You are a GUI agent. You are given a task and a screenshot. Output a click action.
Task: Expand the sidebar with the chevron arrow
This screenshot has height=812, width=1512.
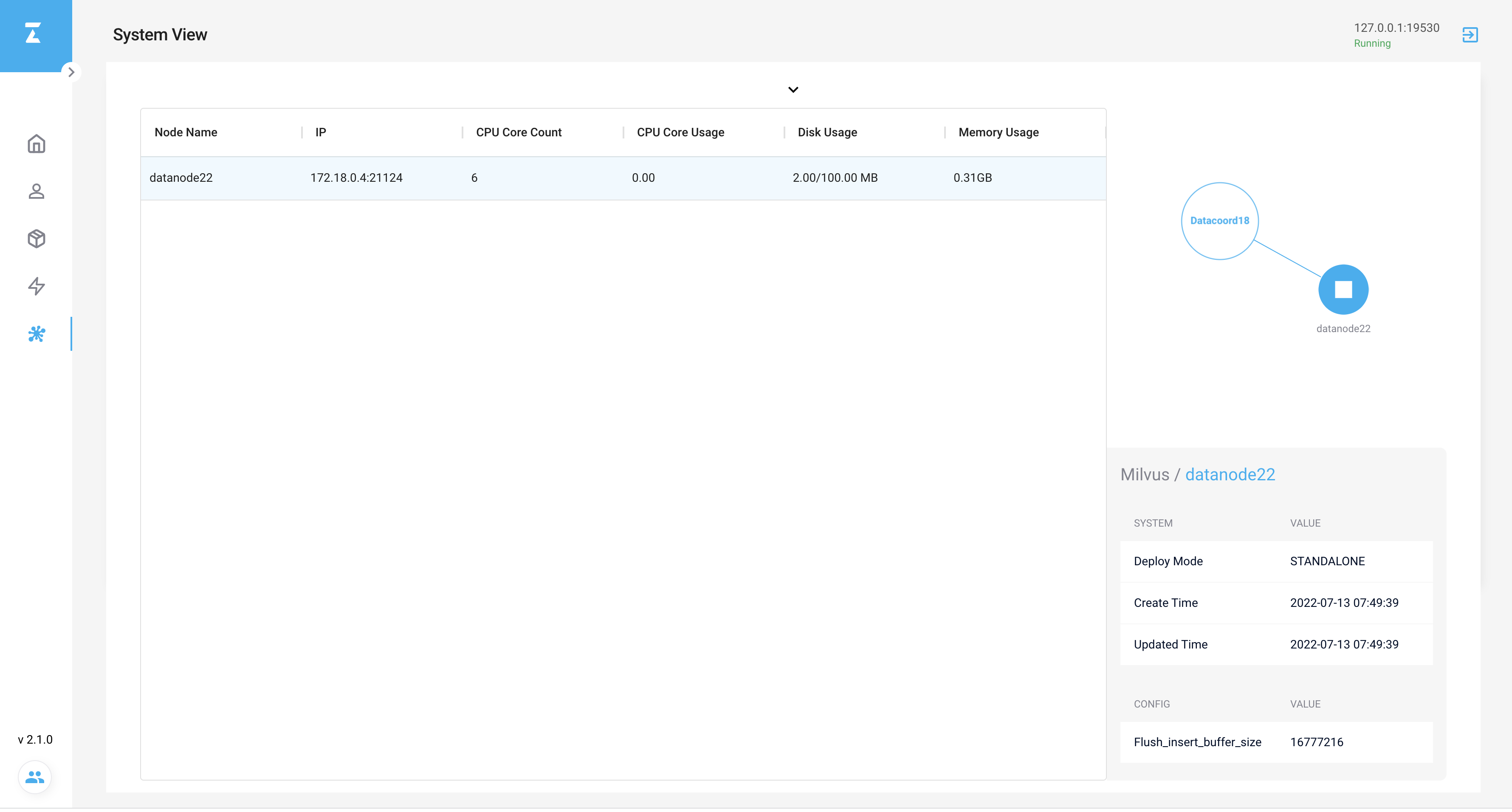click(x=71, y=72)
